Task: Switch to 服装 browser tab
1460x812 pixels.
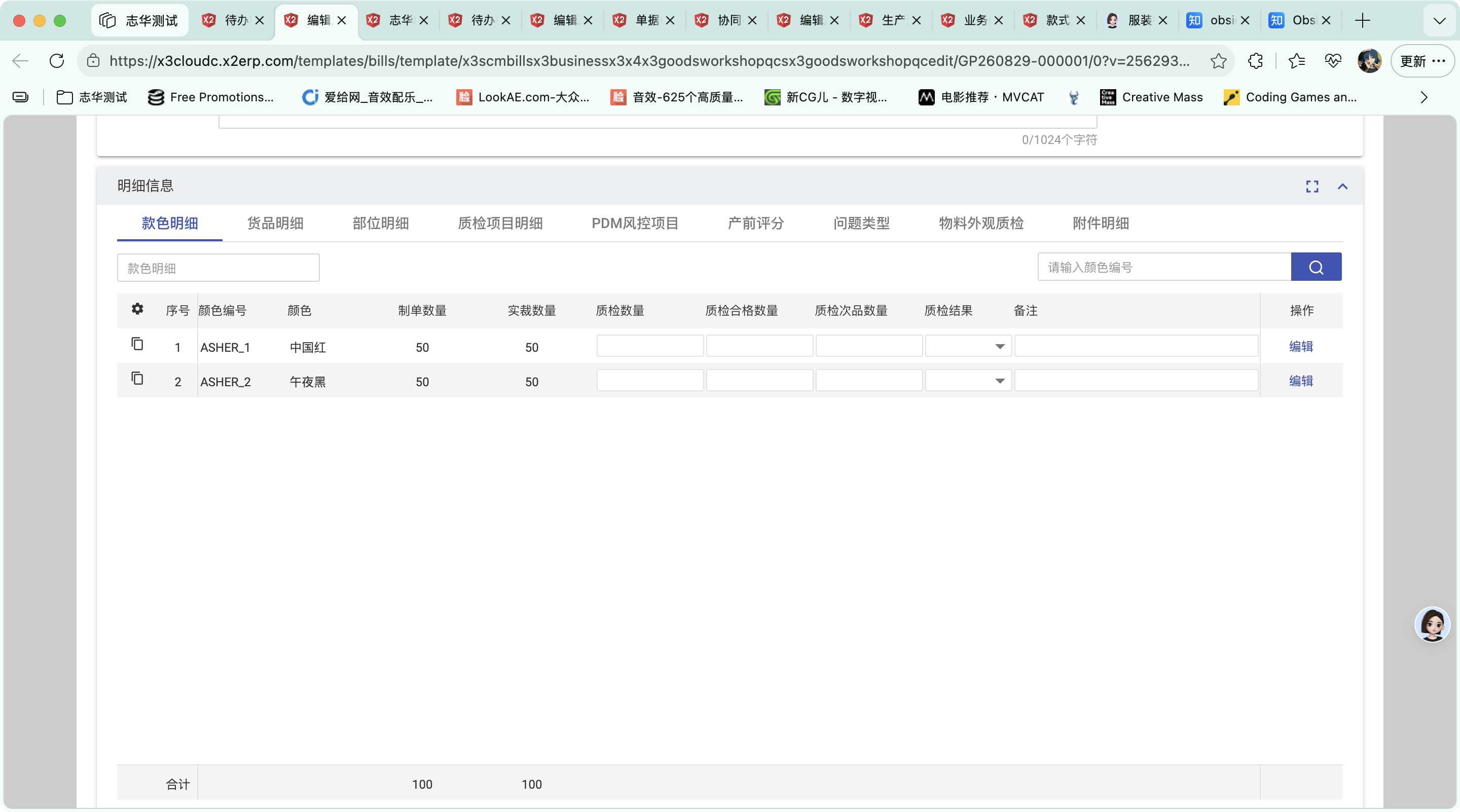Action: [x=1137, y=20]
